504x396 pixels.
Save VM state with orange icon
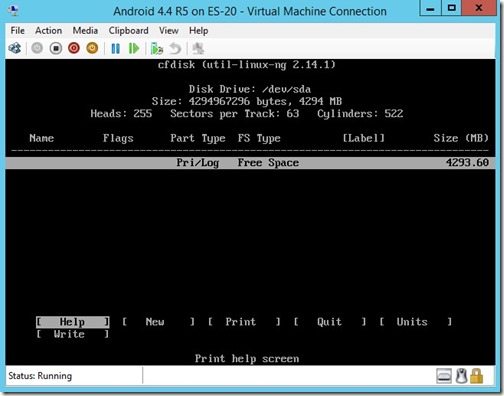pyautogui.click(x=92, y=48)
